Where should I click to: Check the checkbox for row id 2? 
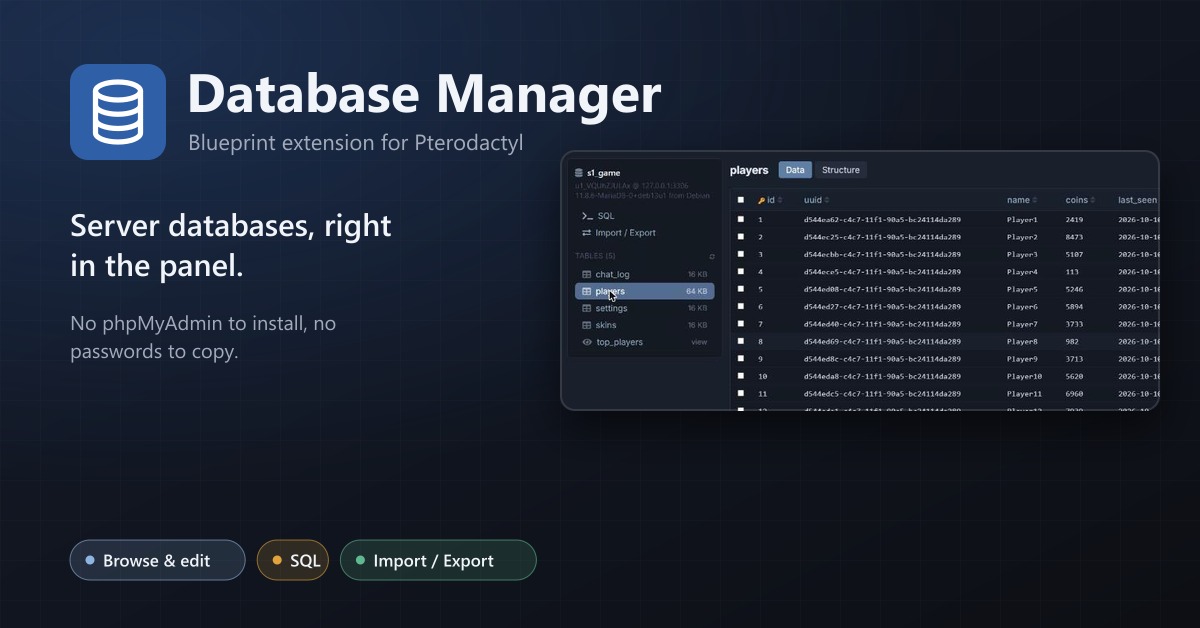click(741, 237)
